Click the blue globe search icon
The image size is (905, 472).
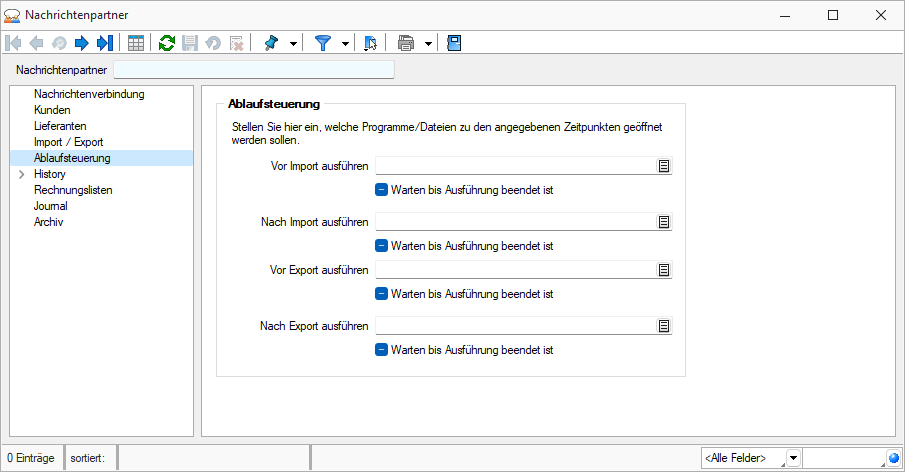(x=894, y=458)
